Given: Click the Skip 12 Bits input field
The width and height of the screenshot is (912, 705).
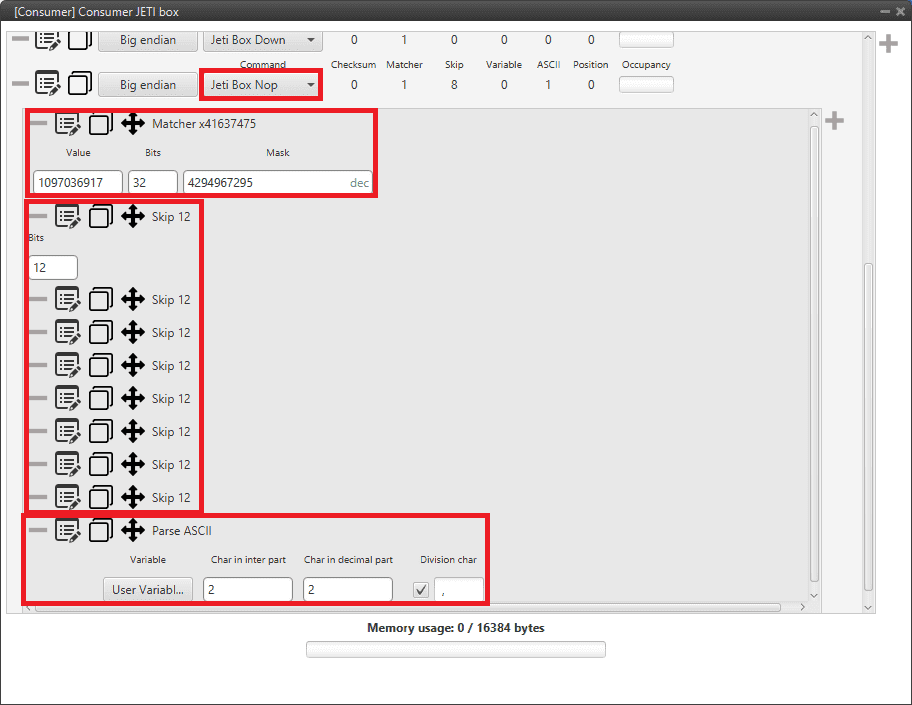Looking at the screenshot, I should 53,267.
